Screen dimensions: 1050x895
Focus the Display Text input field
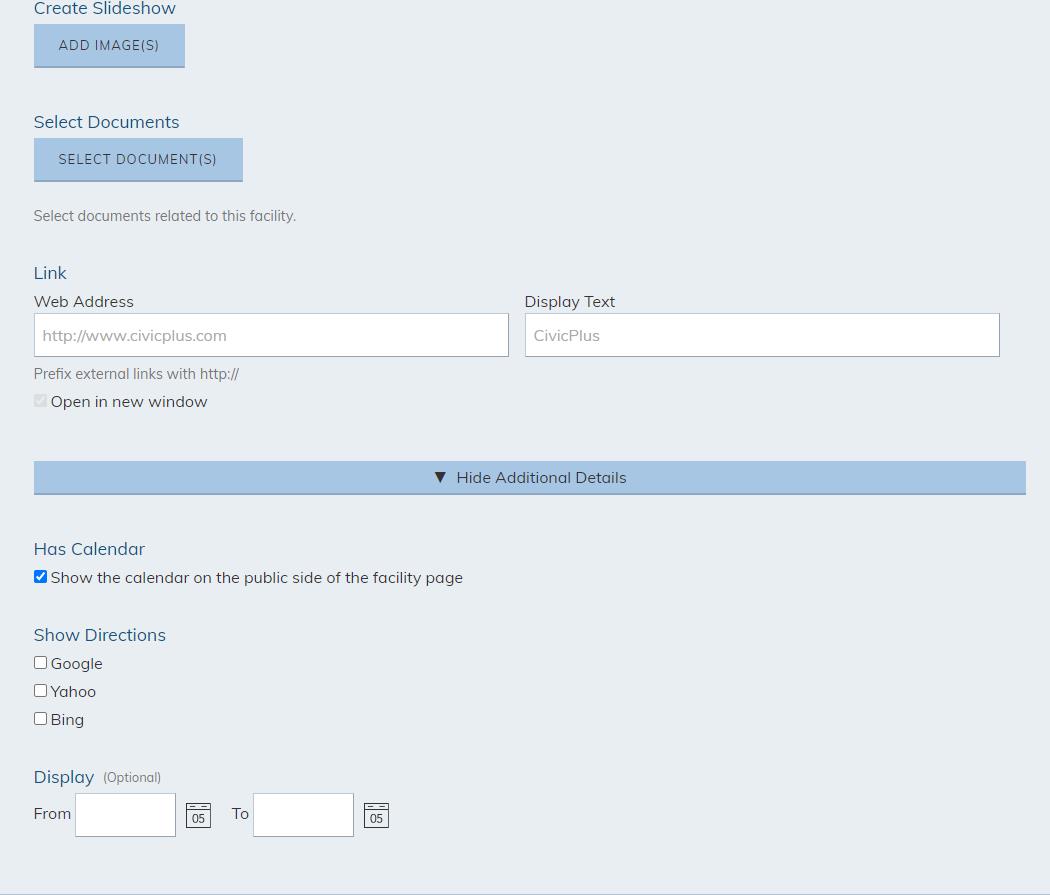point(762,335)
